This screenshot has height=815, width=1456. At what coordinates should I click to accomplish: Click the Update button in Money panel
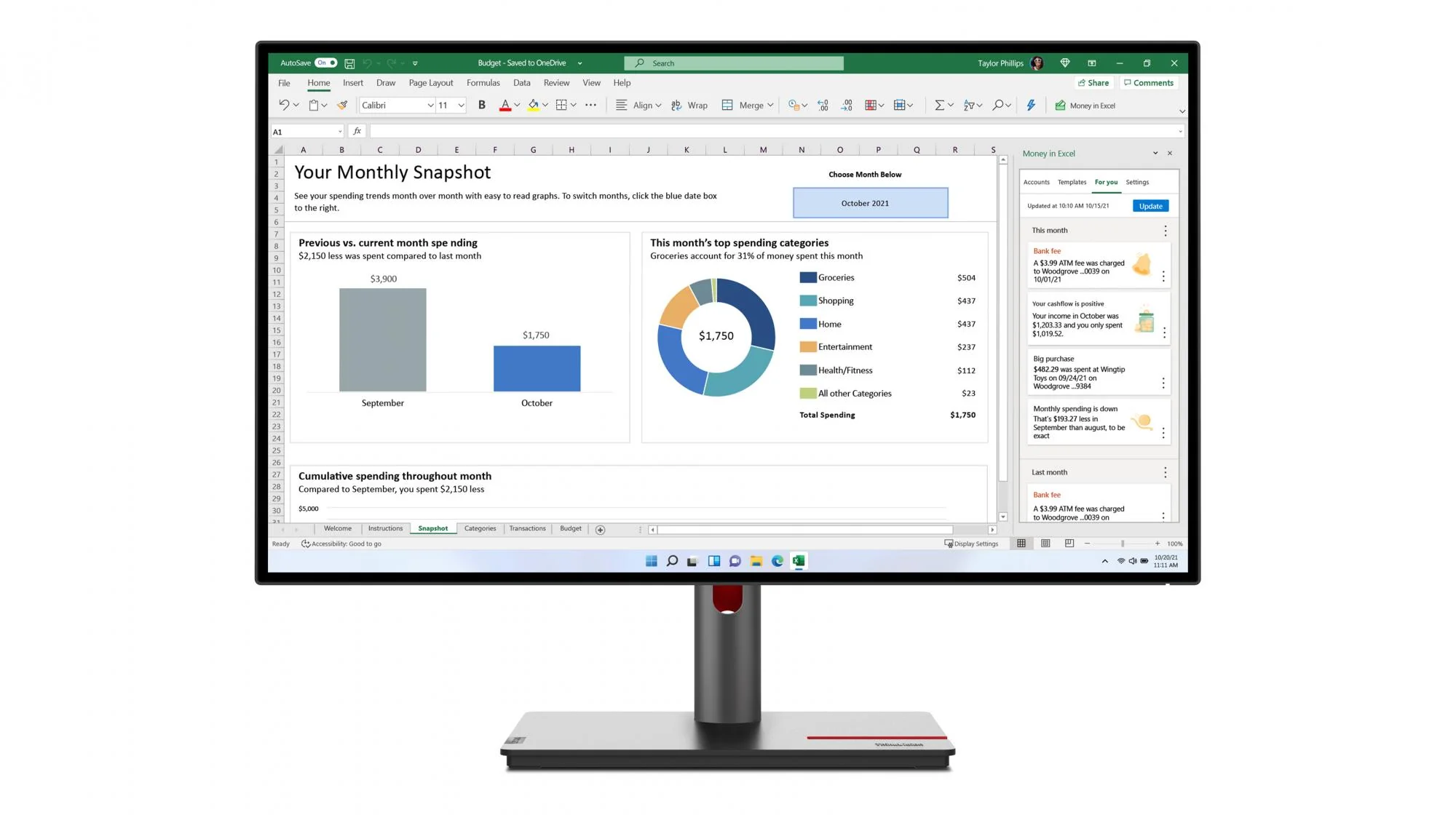click(1150, 206)
